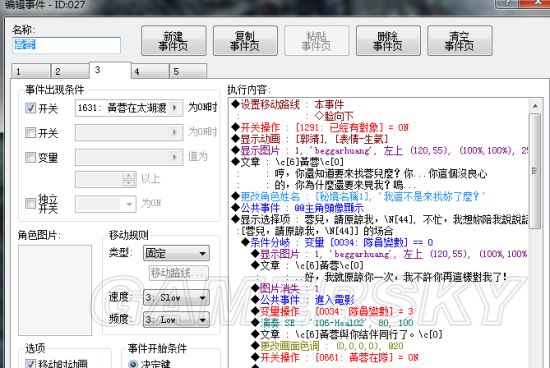
Task: Open the 速度 speed dropdown
Action: [176, 297]
